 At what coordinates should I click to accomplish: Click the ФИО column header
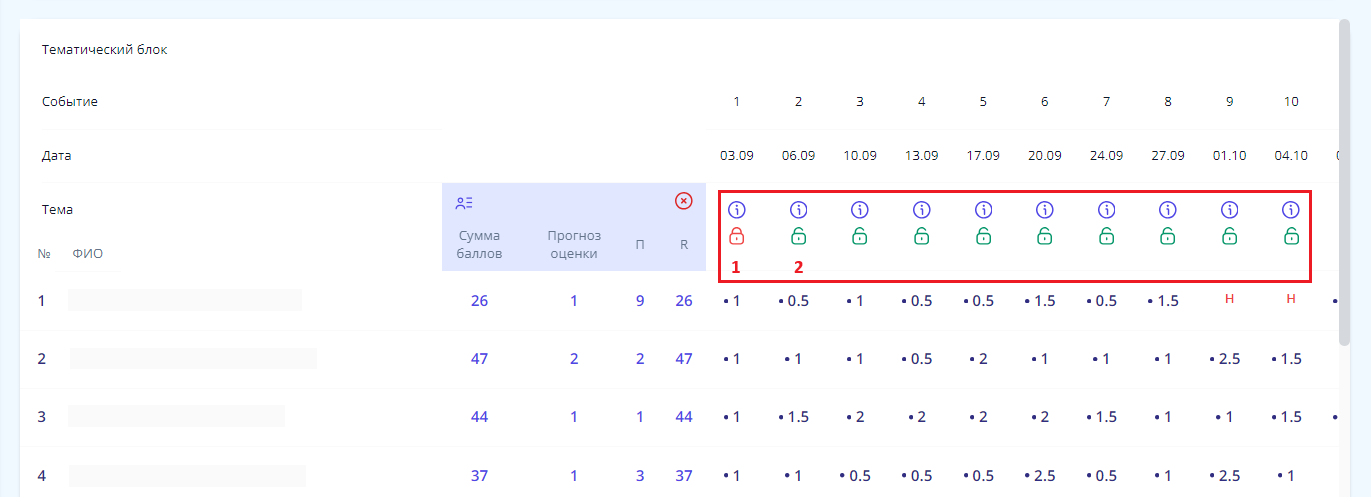(88, 254)
